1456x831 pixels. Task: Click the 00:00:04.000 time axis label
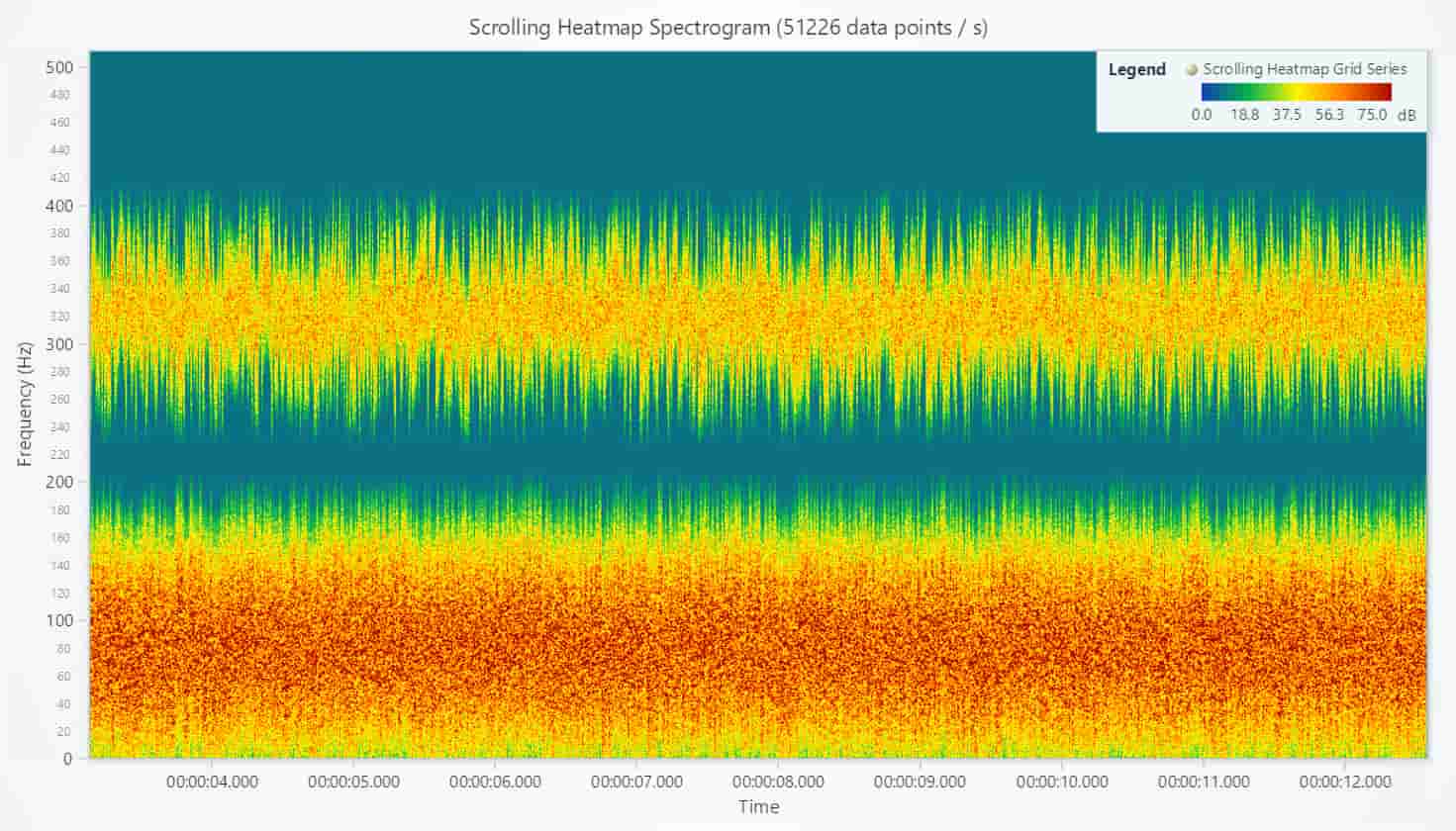point(212,782)
